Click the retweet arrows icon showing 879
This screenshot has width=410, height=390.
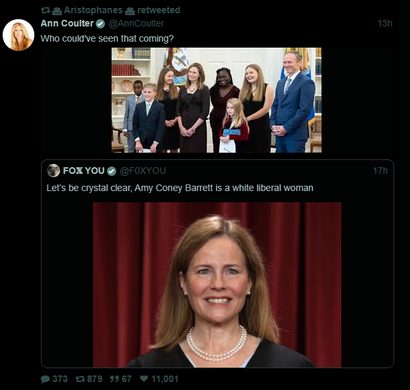pyautogui.click(x=80, y=379)
